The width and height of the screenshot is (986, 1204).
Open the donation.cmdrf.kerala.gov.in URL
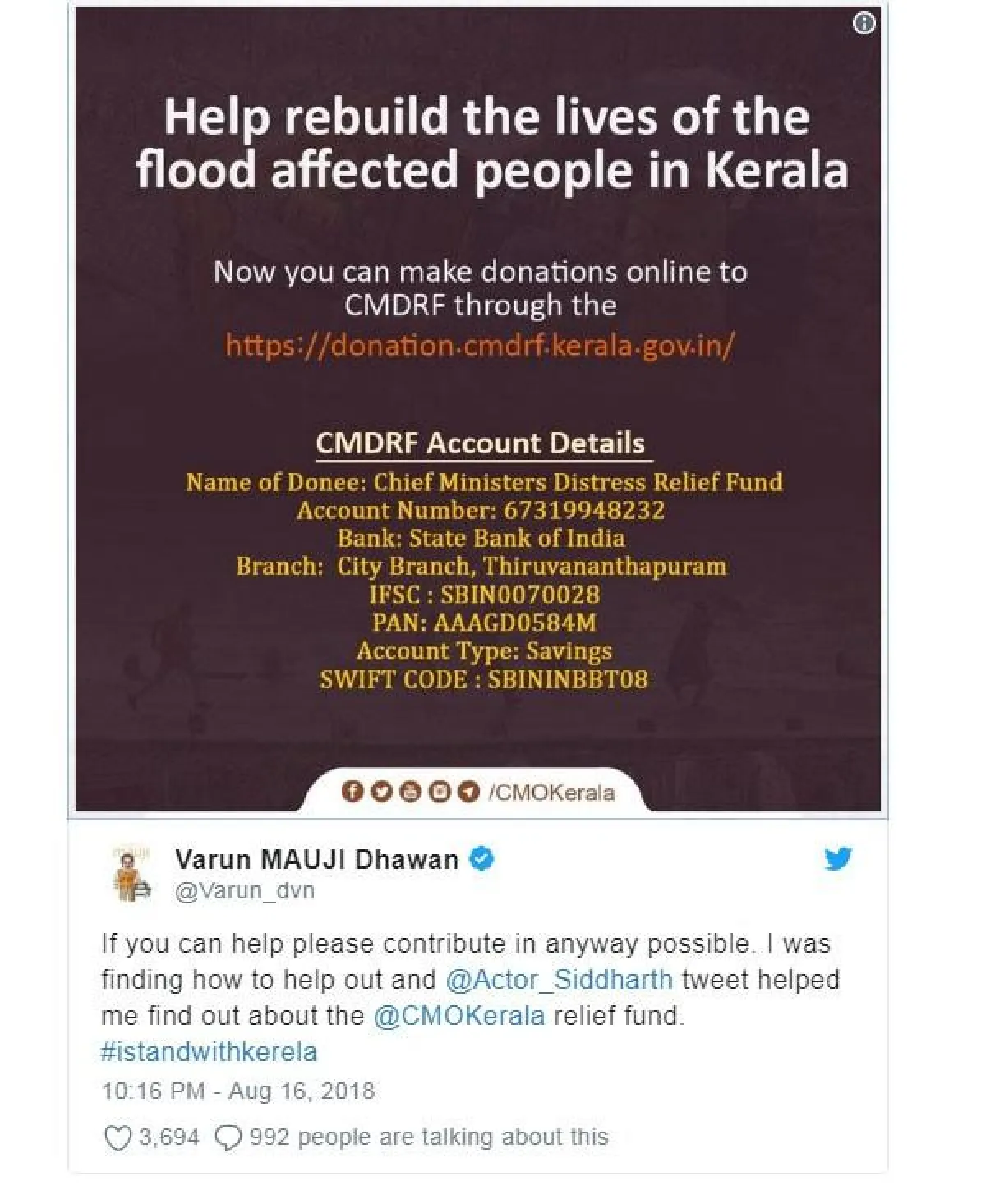click(x=480, y=346)
